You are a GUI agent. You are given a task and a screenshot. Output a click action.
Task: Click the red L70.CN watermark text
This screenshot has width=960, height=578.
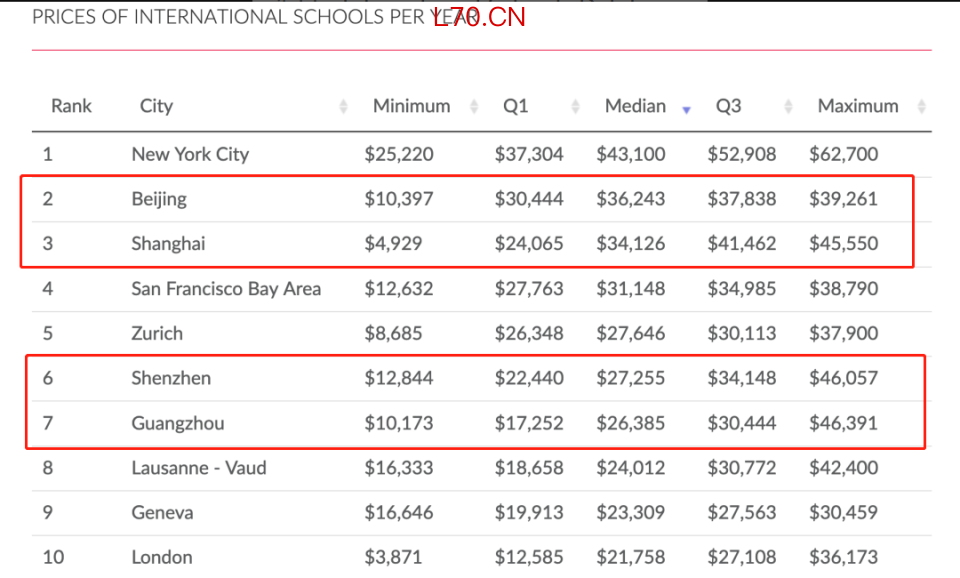click(x=479, y=17)
